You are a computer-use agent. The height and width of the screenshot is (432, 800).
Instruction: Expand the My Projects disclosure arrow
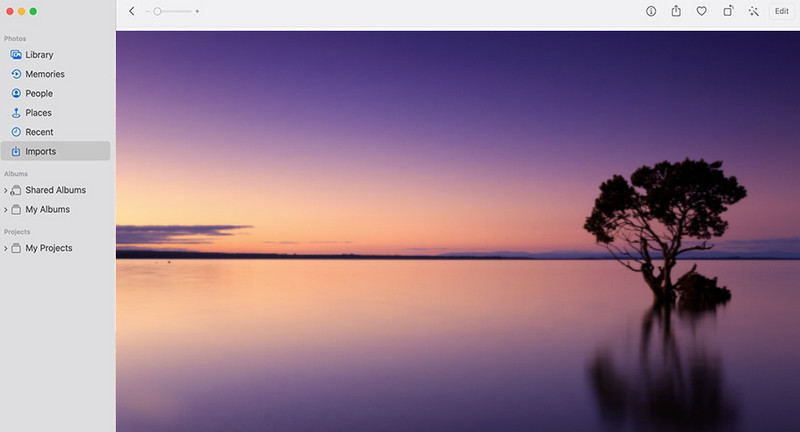pyautogui.click(x=6, y=249)
